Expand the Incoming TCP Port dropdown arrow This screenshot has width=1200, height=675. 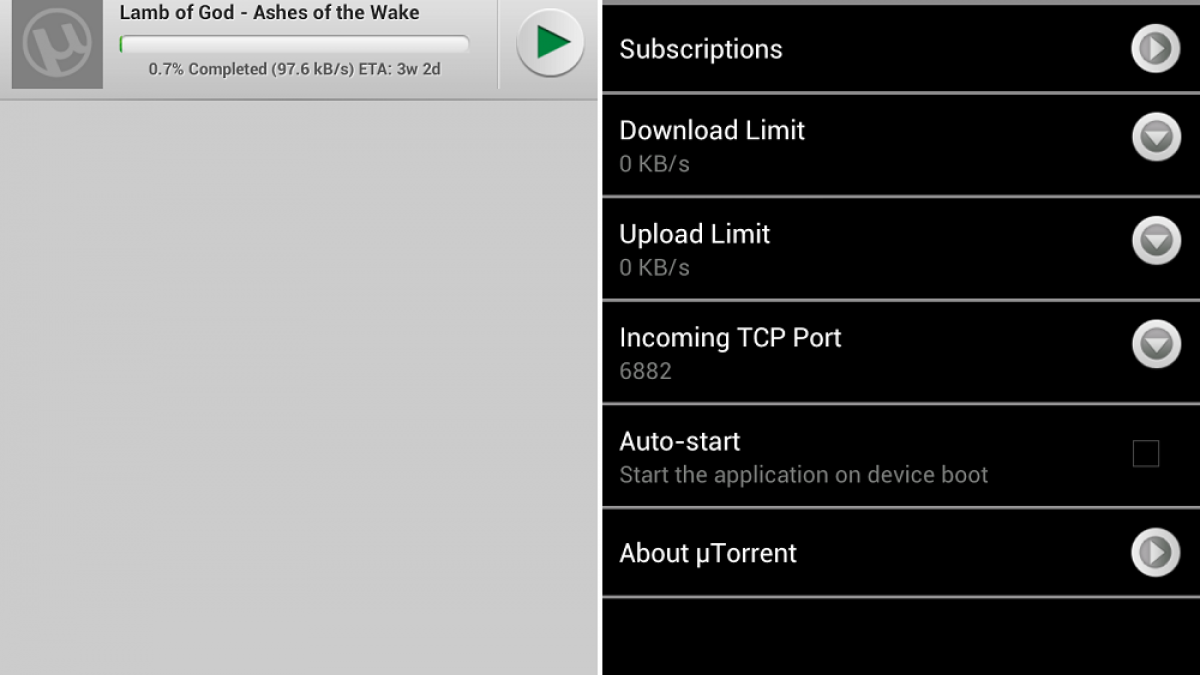(x=1156, y=345)
